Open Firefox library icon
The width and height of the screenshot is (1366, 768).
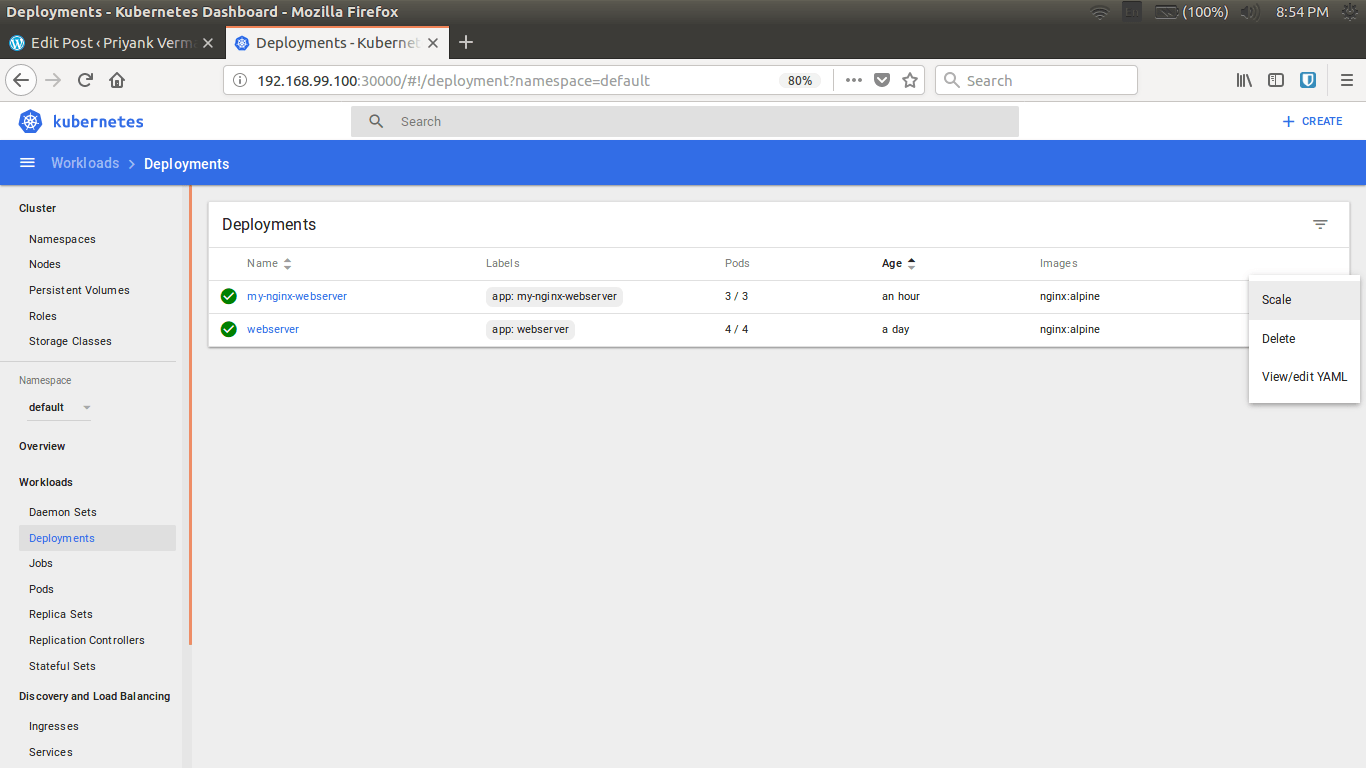pos(1244,80)
